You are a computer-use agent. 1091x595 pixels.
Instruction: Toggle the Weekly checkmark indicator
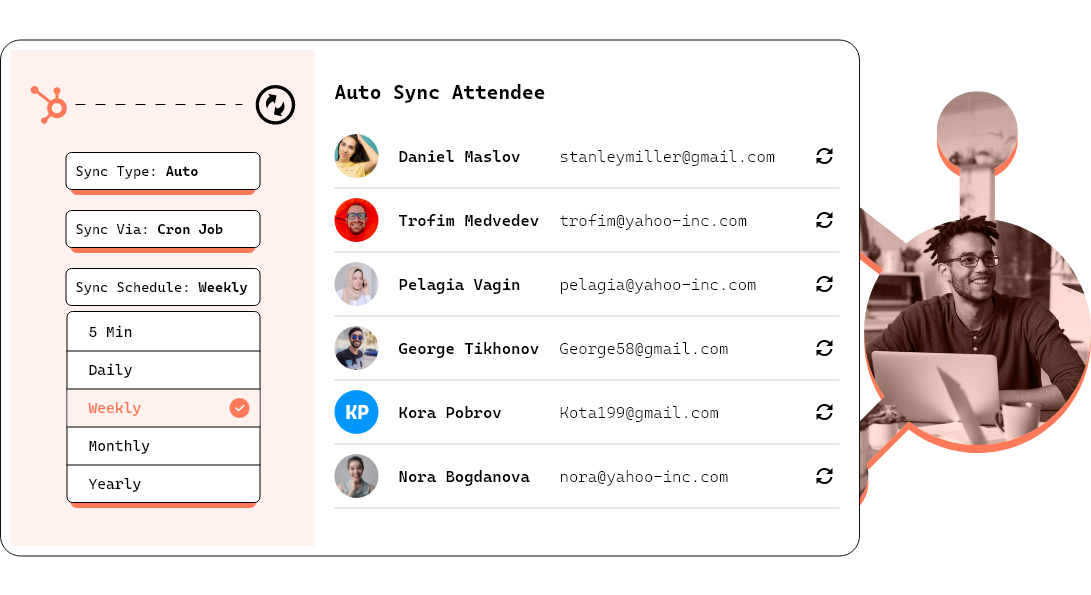point(239,408)
